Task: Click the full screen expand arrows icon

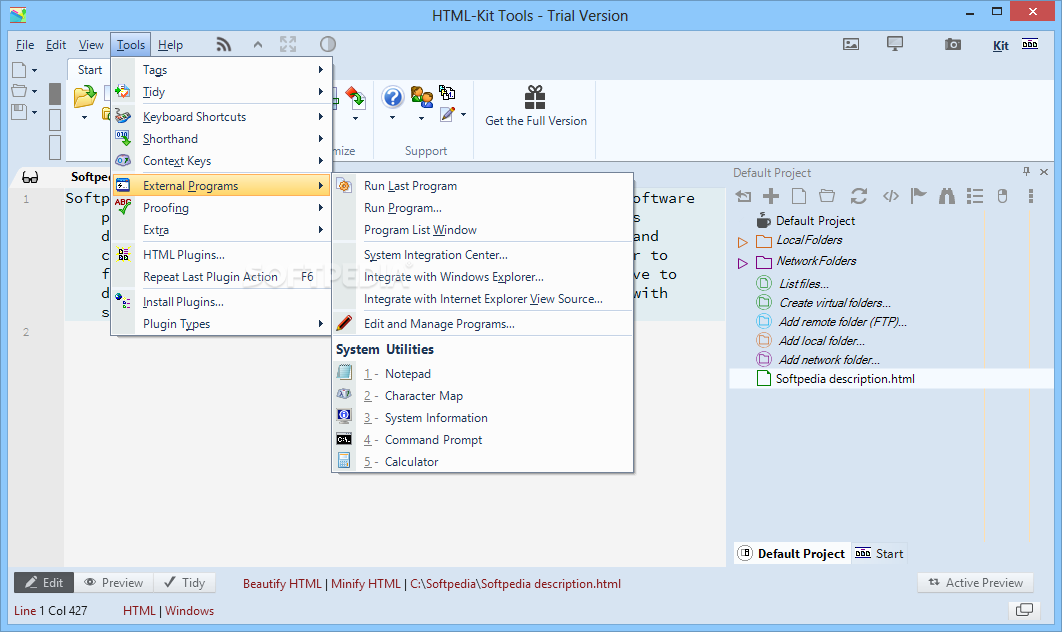Action: coord(288,45)
